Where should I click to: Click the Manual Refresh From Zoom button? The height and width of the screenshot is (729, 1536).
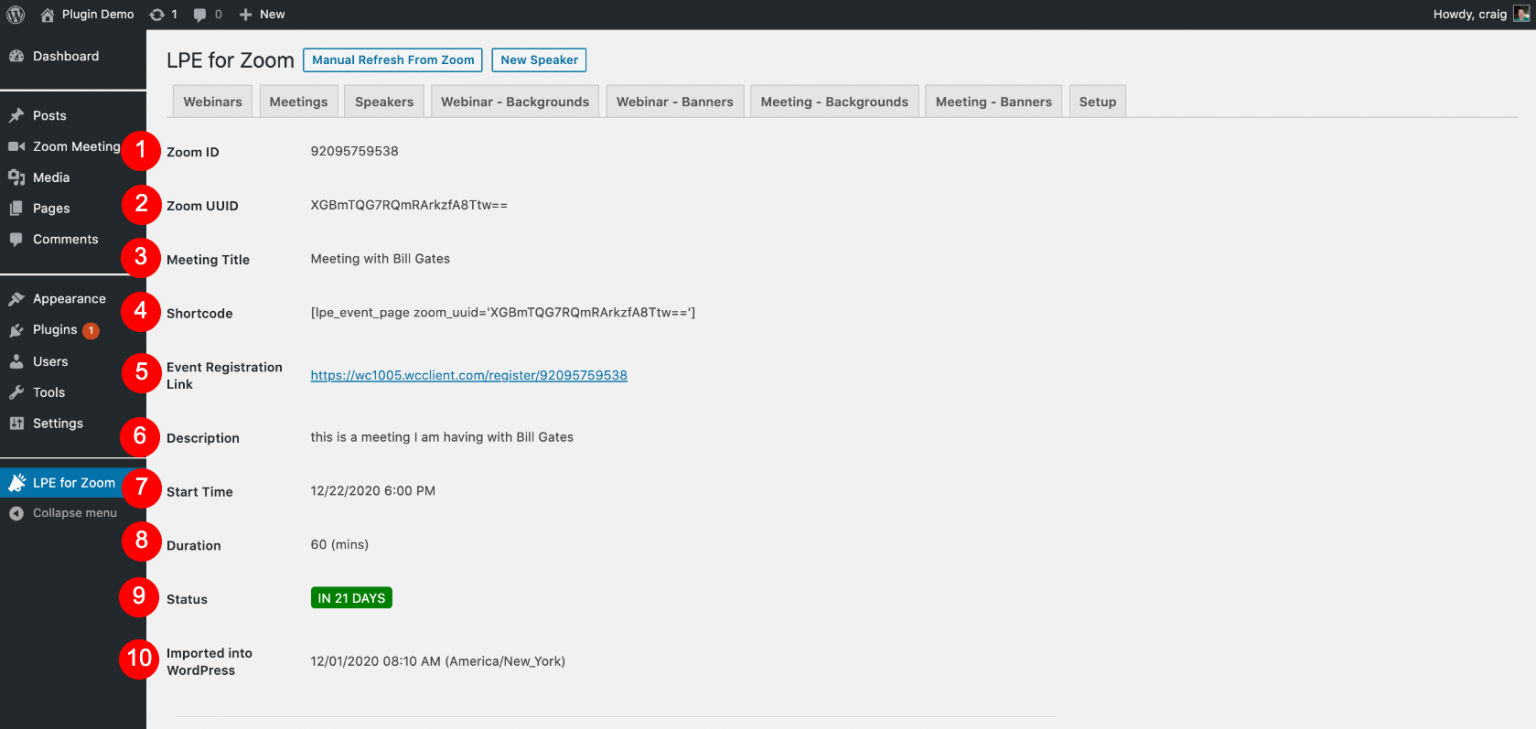click(x=392, y=60)
